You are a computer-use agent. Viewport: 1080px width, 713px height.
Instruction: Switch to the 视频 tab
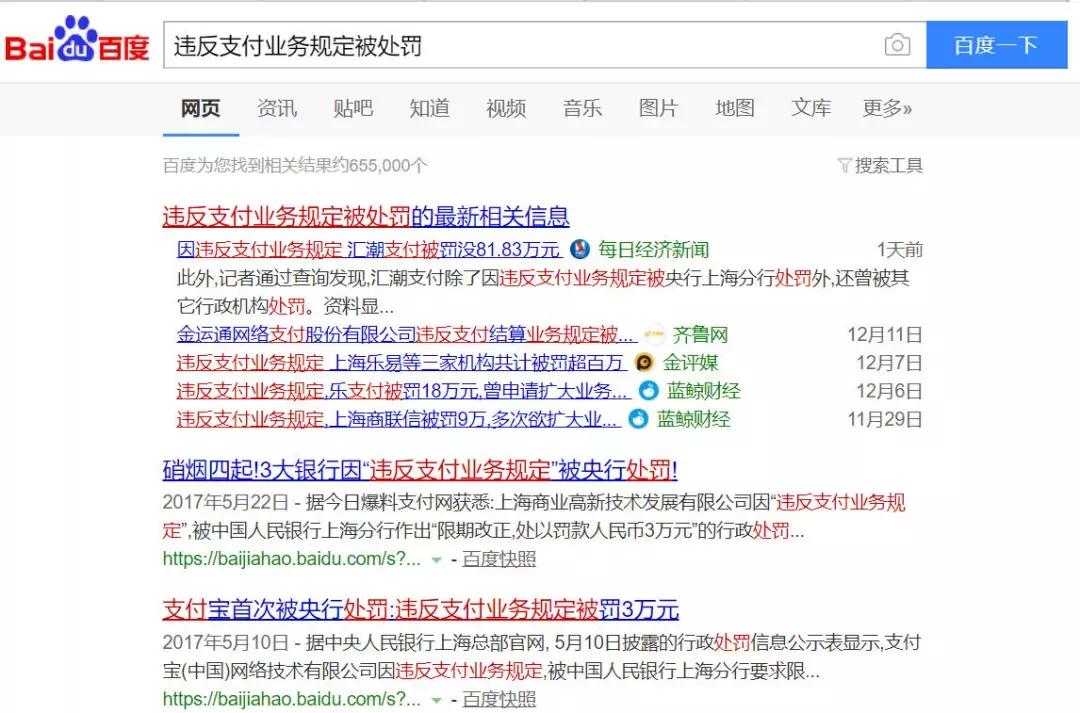click(x=506, y=108)
